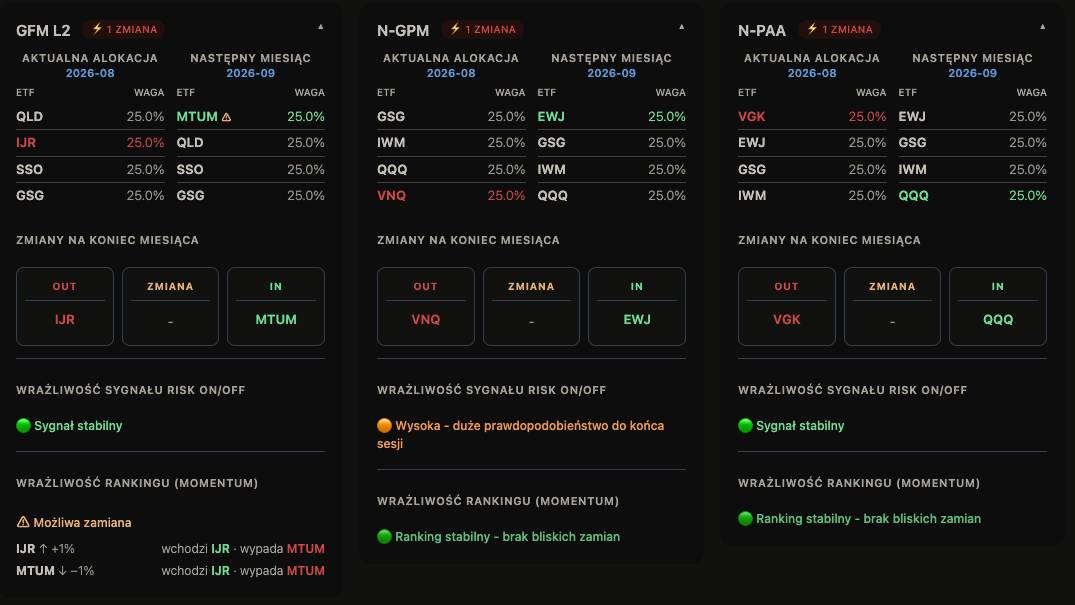1075x605 pixels.
Task: Click SSO in GFM L2 current allocation
Action: tap(29, 169)
